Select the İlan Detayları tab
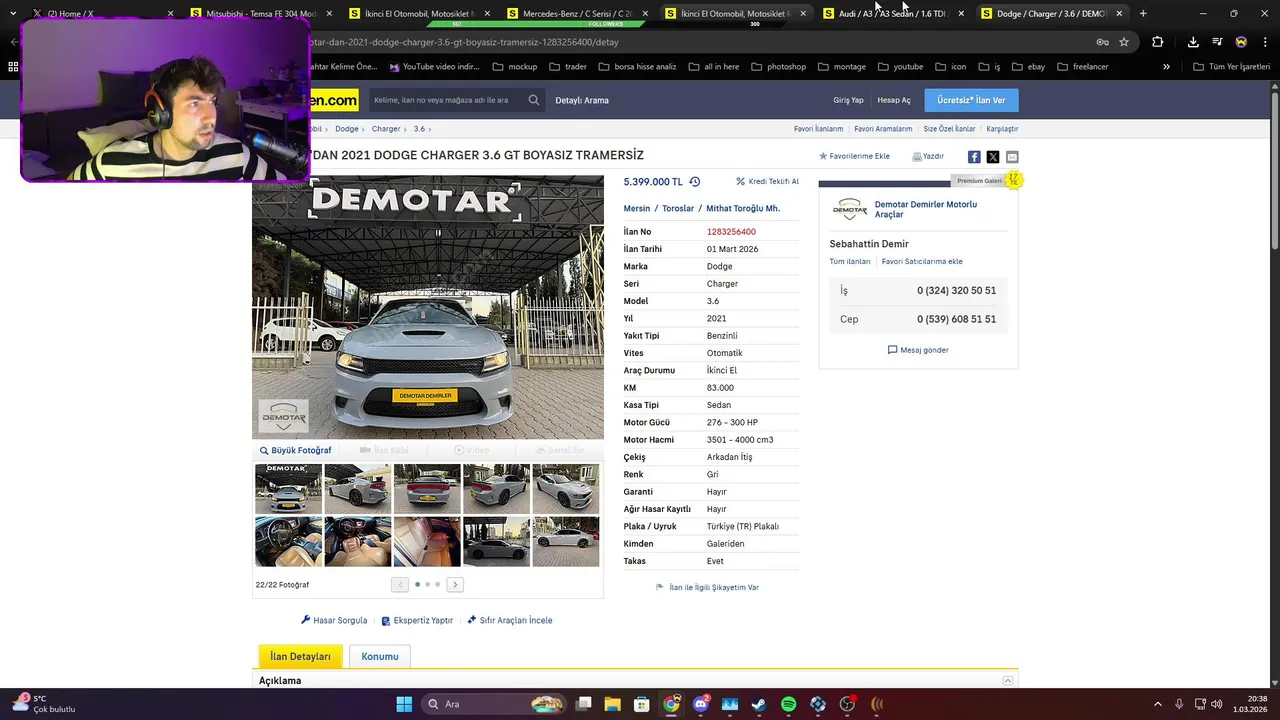Viewport: 1280px width, 720px height. coord(300,656)
